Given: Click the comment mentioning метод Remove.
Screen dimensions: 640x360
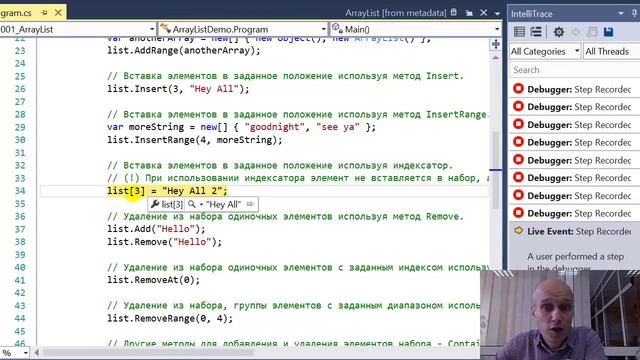Looking at the screenshot, I should [x=285, y=217].
